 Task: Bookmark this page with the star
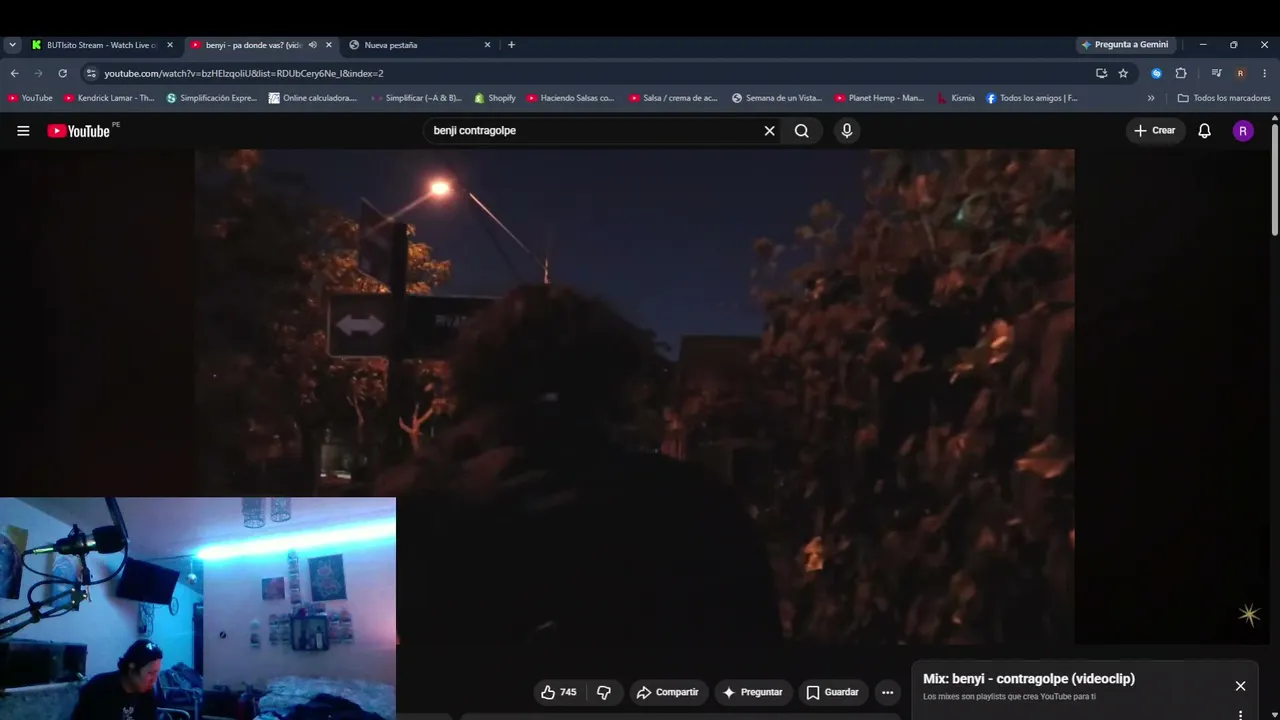[x=1123, y=73]
